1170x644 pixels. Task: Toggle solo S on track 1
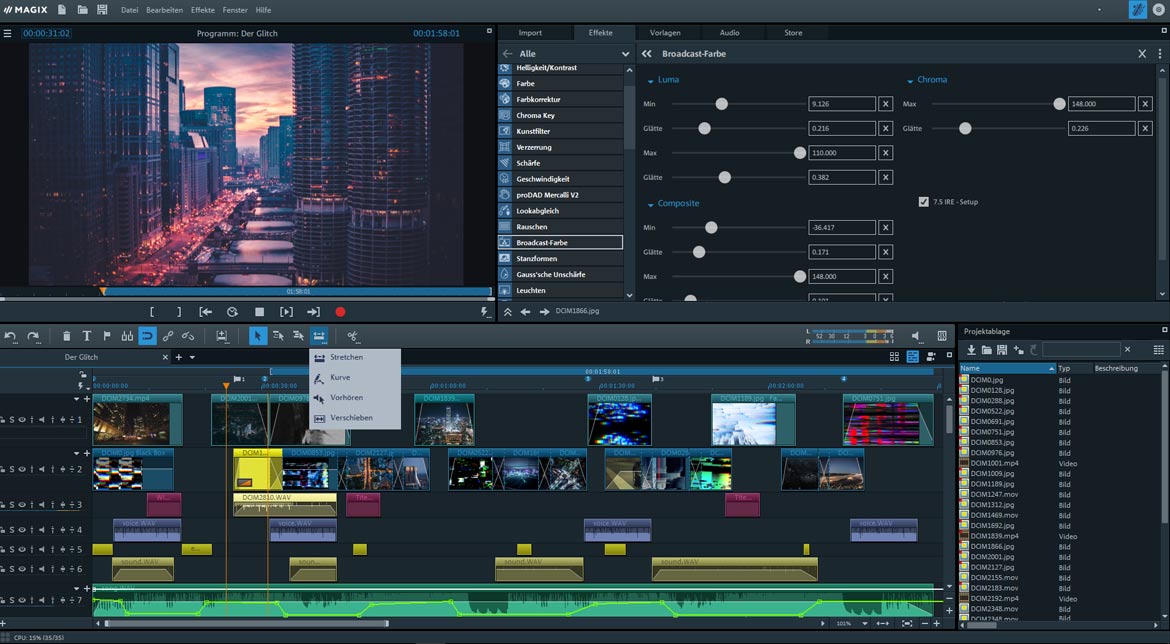[11, 419]
